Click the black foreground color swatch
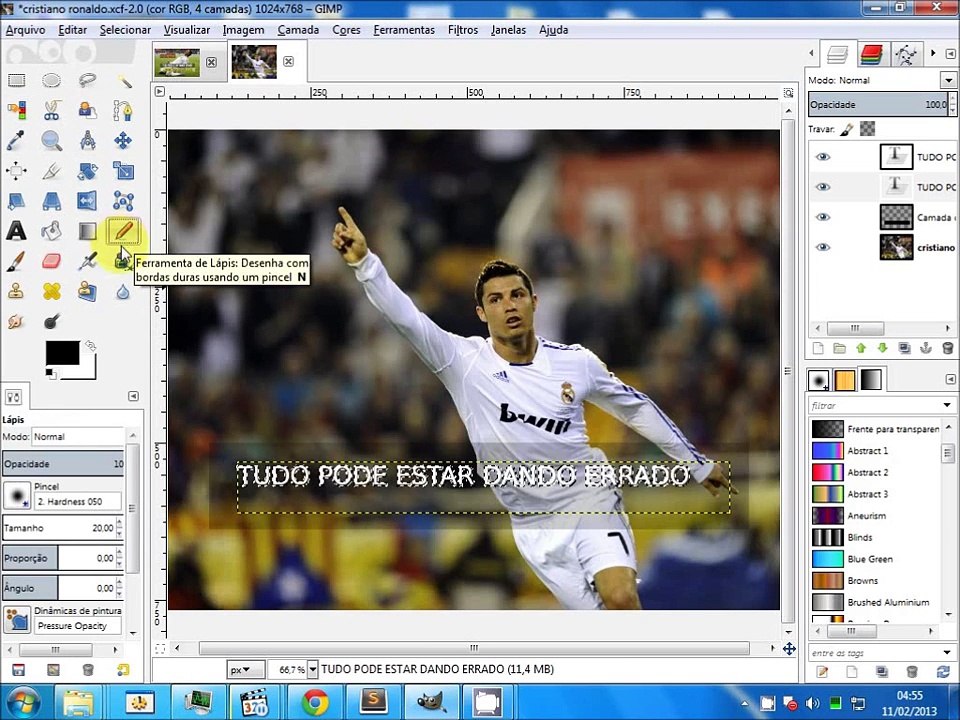The height and width of the screenshot is (720, 960). pos(62,353)
